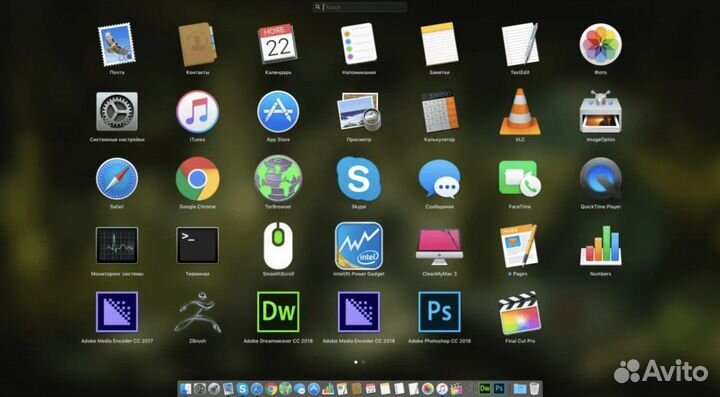Launch Сообщения from the Launchpad grid
Image resolution: width=720 pixels, height=397 pixels.
pos(439,179)
